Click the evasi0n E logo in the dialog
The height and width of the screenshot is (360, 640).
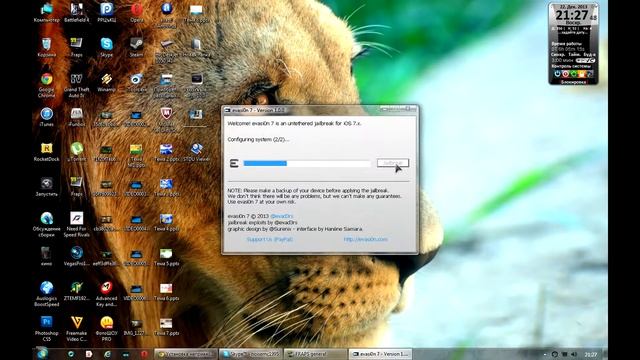point(234,163)
